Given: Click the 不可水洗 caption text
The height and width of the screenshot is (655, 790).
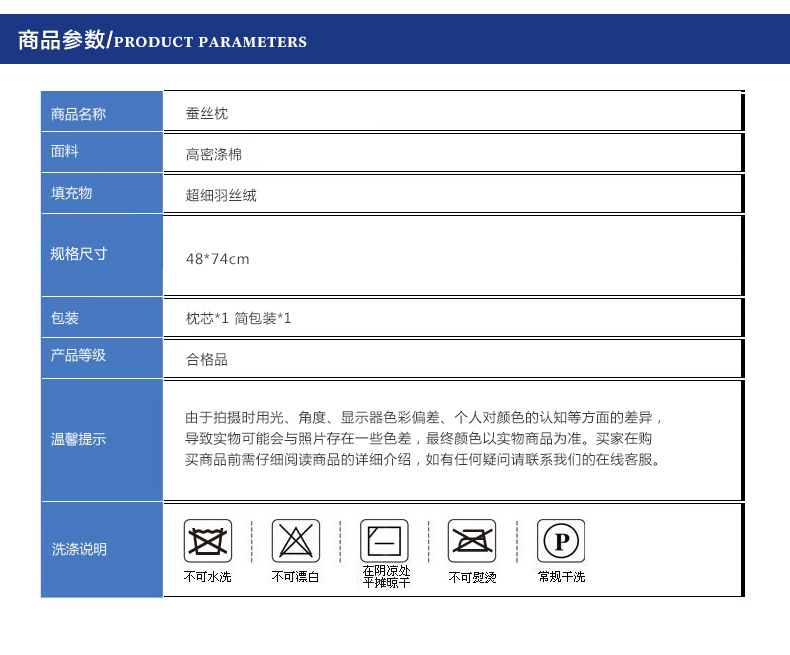Looking at the screenshot, I should 207,577.
